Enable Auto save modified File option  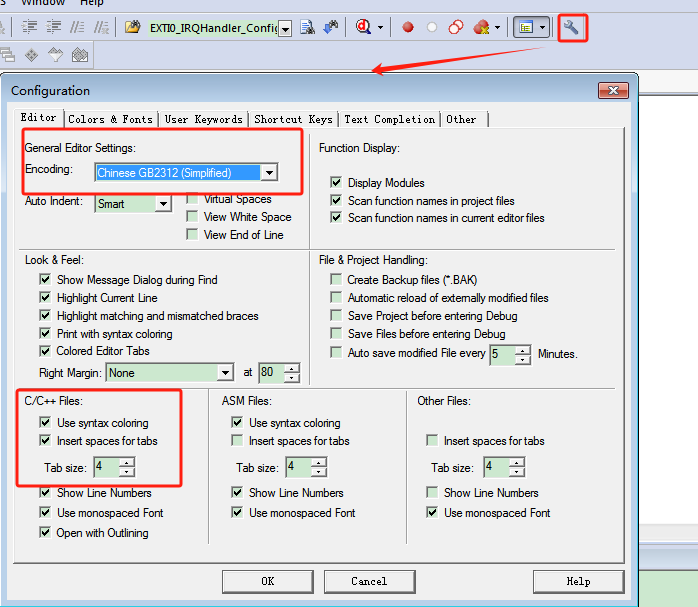pos(336,352)
